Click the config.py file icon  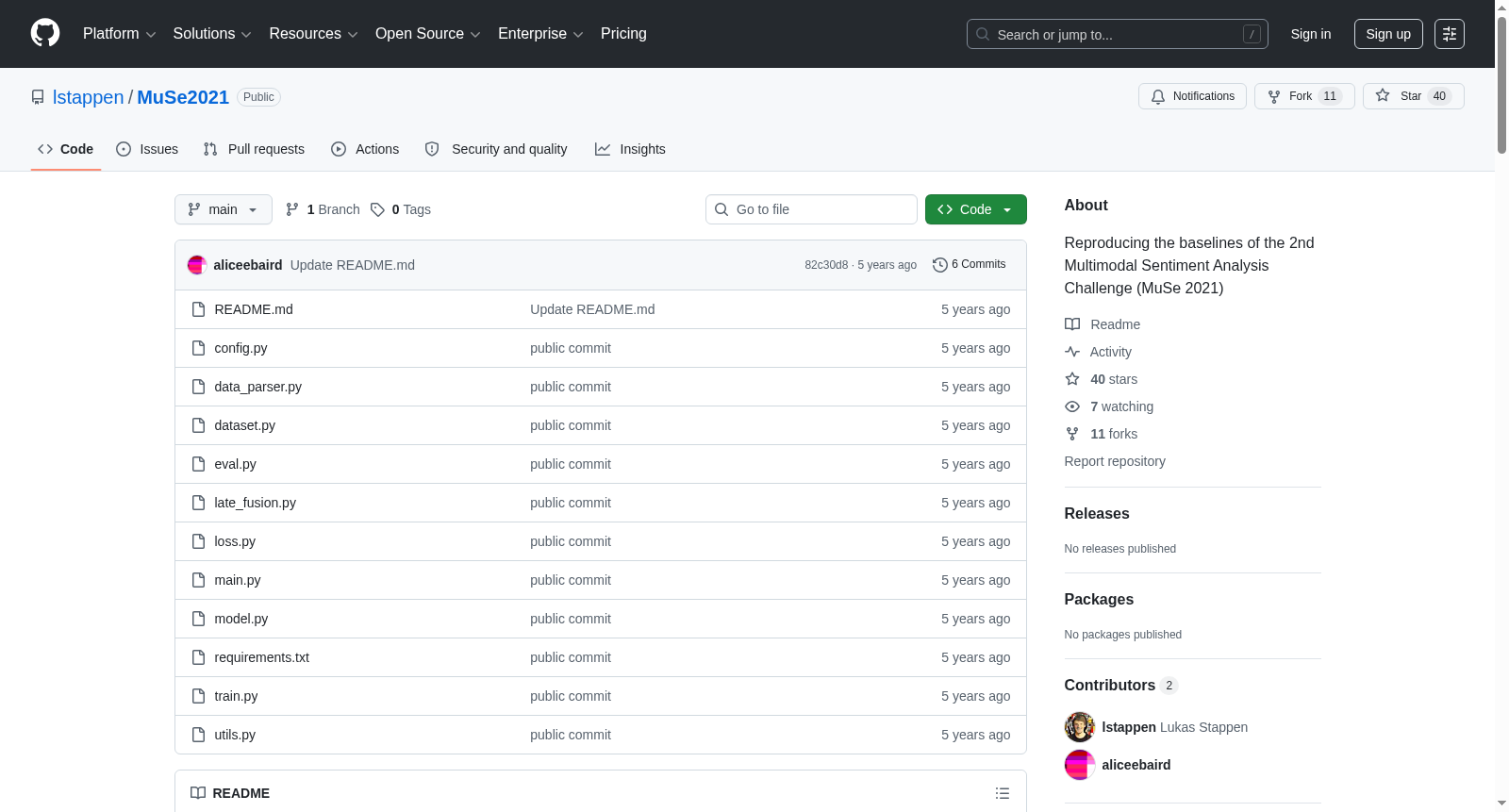(198, 348)
